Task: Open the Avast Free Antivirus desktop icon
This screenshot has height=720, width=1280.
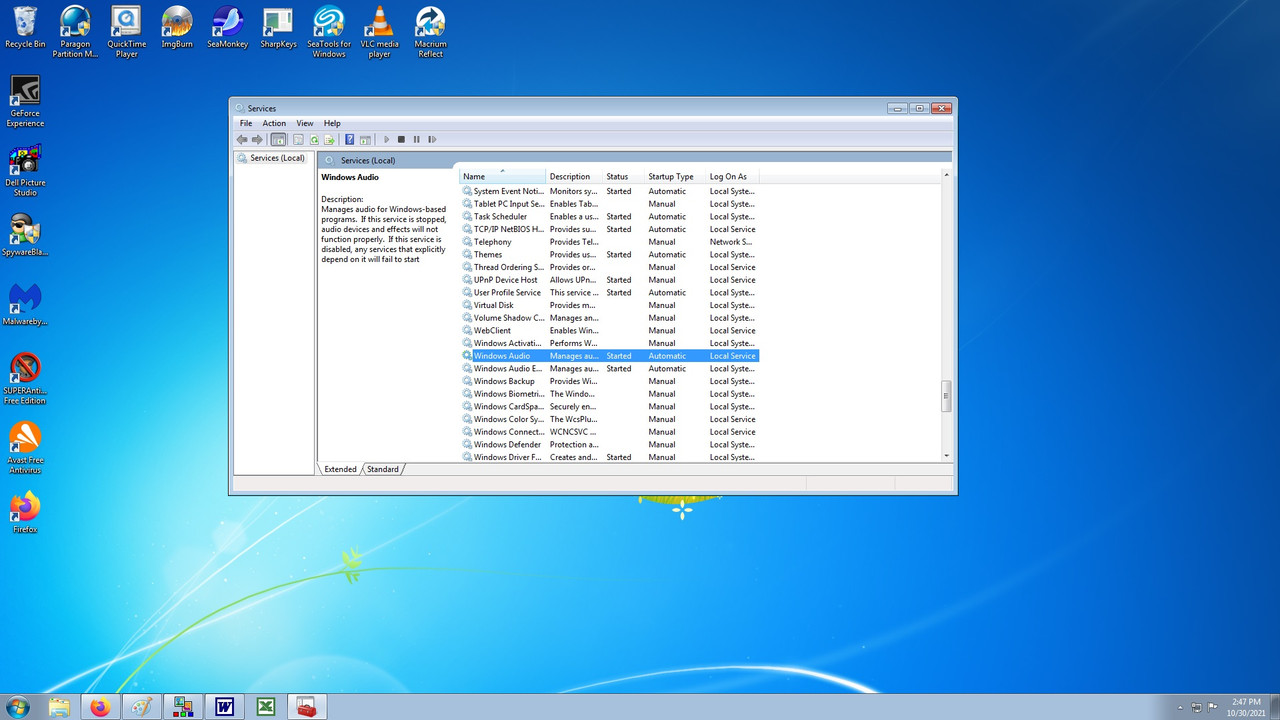Action: pyautogui.click(x=25, y=447)
